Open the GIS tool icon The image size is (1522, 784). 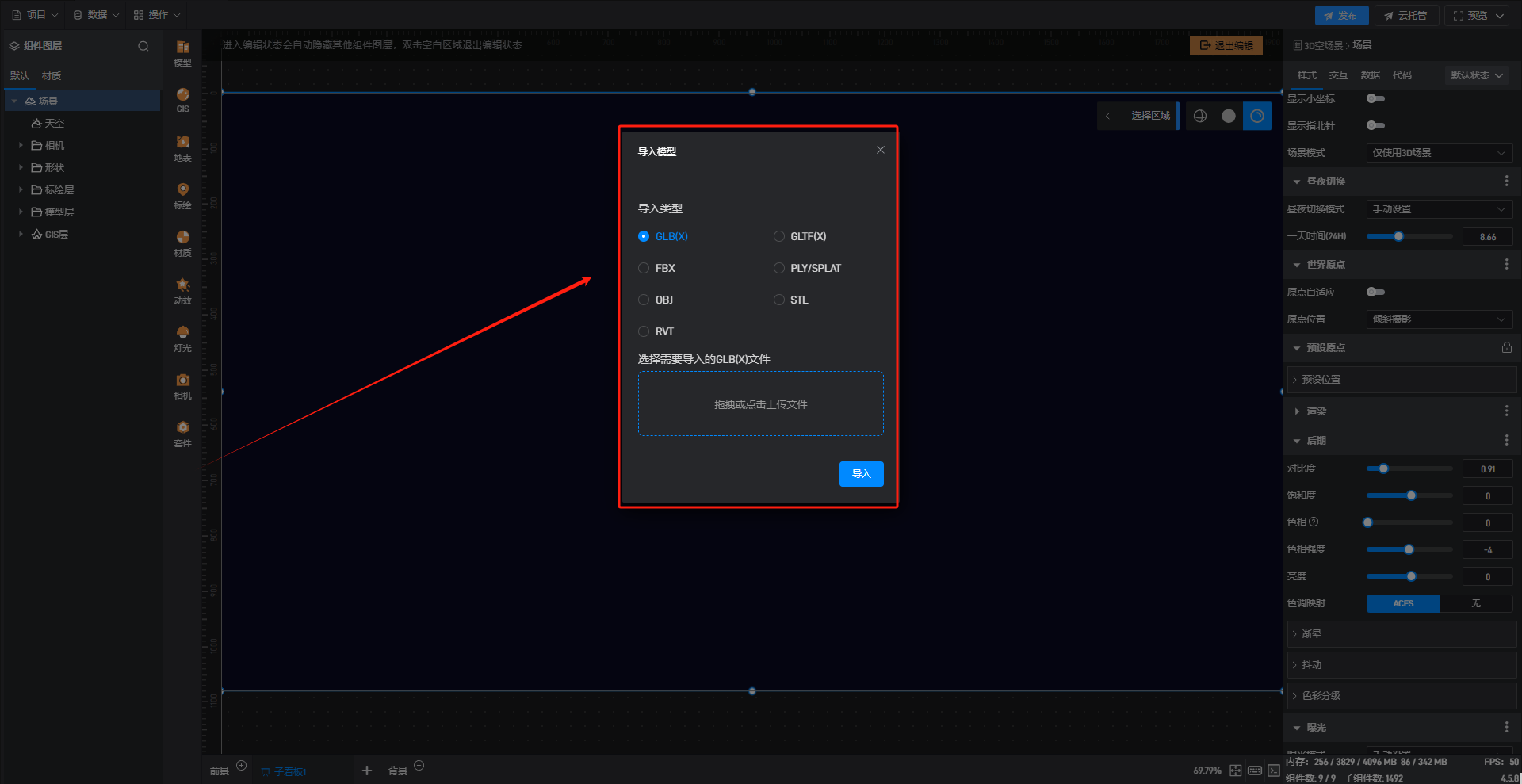[x=182, y=100]
